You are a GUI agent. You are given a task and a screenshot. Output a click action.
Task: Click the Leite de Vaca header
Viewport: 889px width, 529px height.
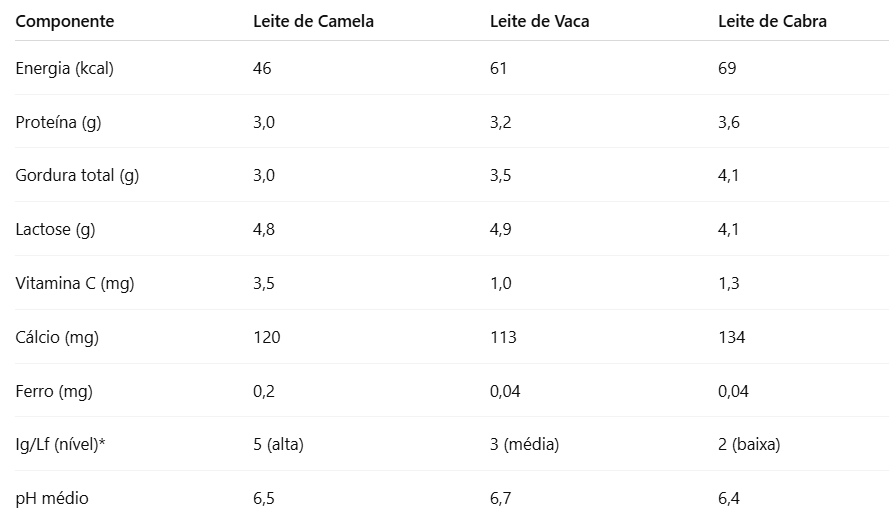tap(539, 22)
